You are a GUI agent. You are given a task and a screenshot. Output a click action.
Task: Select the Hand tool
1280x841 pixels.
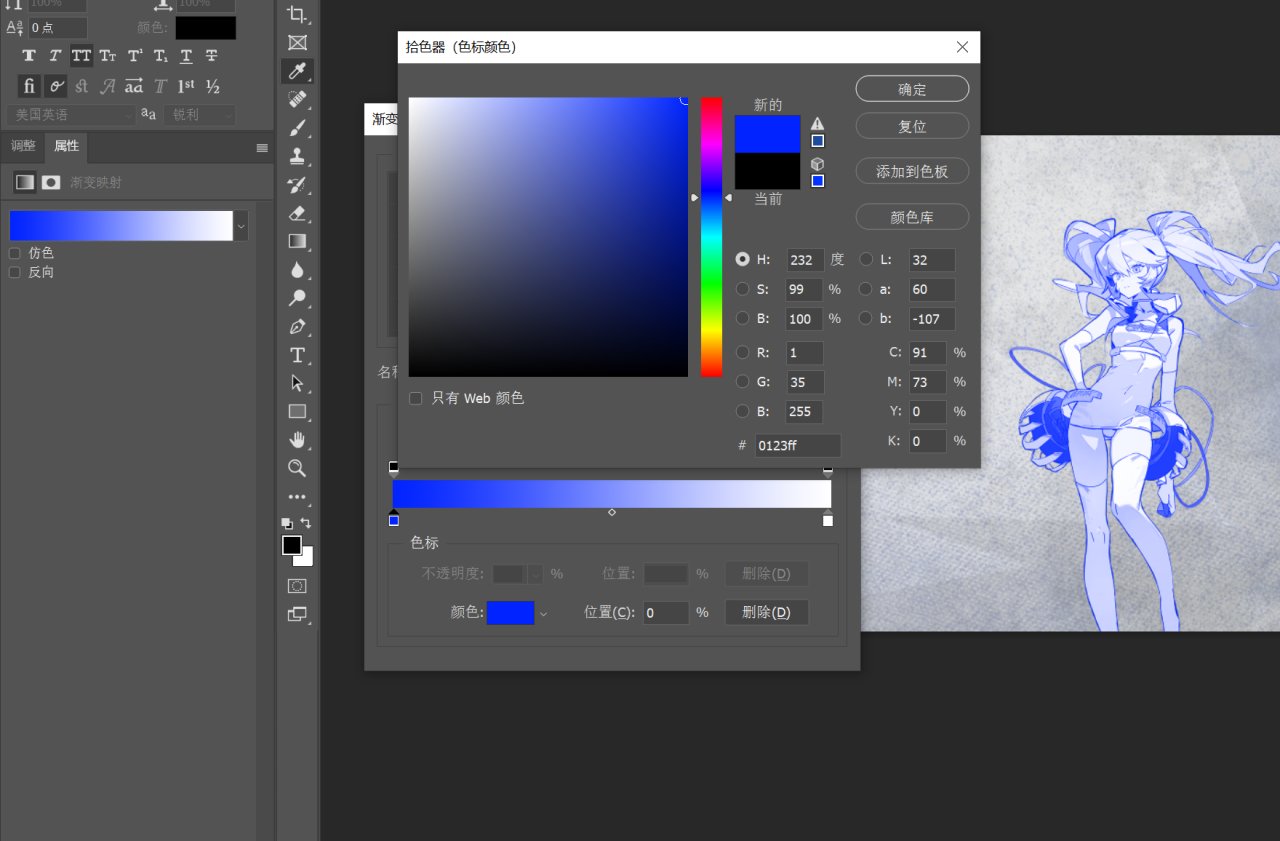point(297,440)
